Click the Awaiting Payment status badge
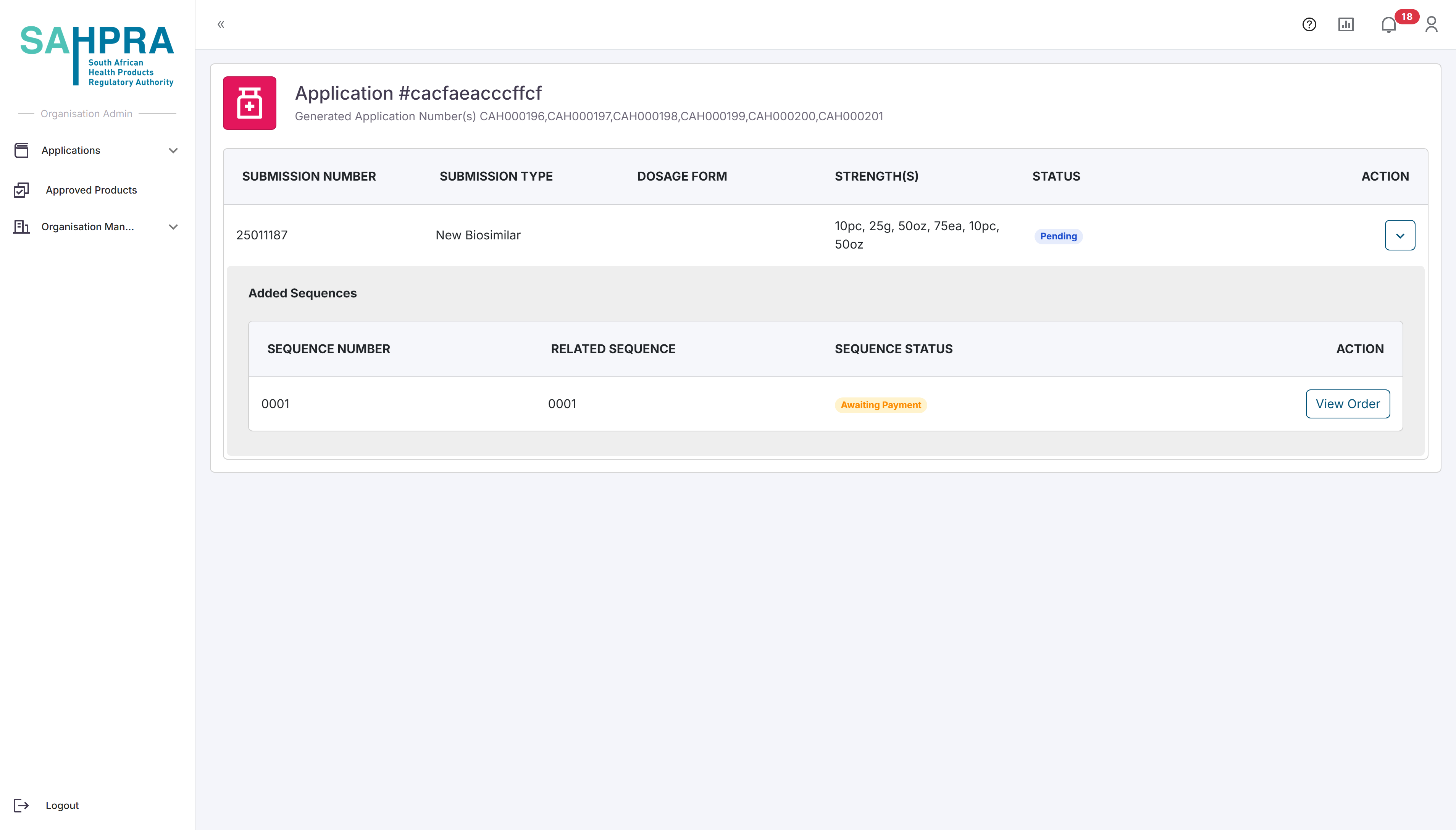Image resolution: width=1456 pixels, height=830 pixels. click(x=881, y=405)
